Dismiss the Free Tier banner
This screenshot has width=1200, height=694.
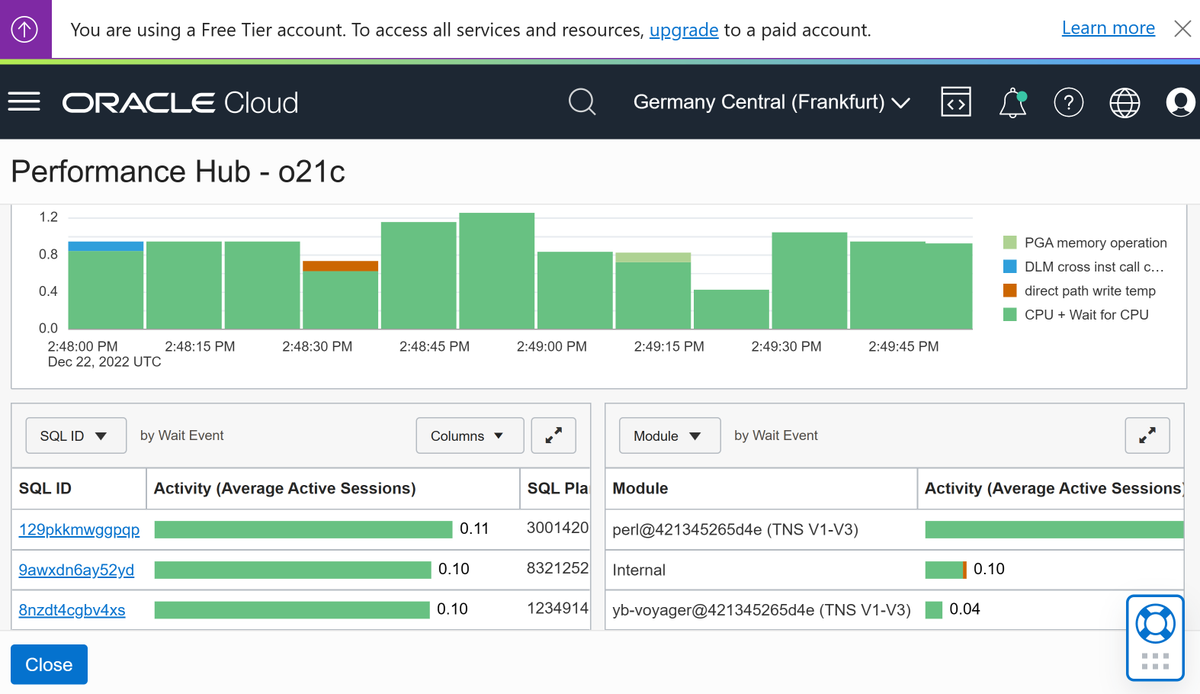tap(1182, 29)
